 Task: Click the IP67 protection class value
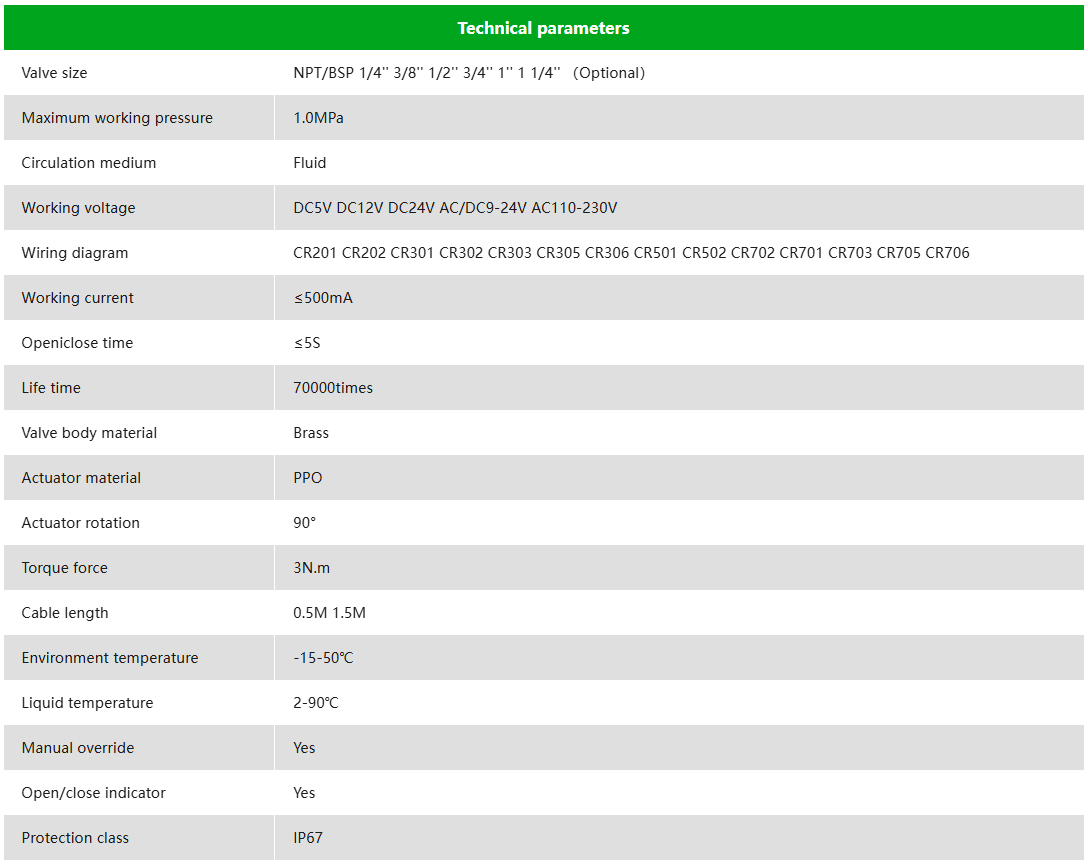click(x=308, y=838)
